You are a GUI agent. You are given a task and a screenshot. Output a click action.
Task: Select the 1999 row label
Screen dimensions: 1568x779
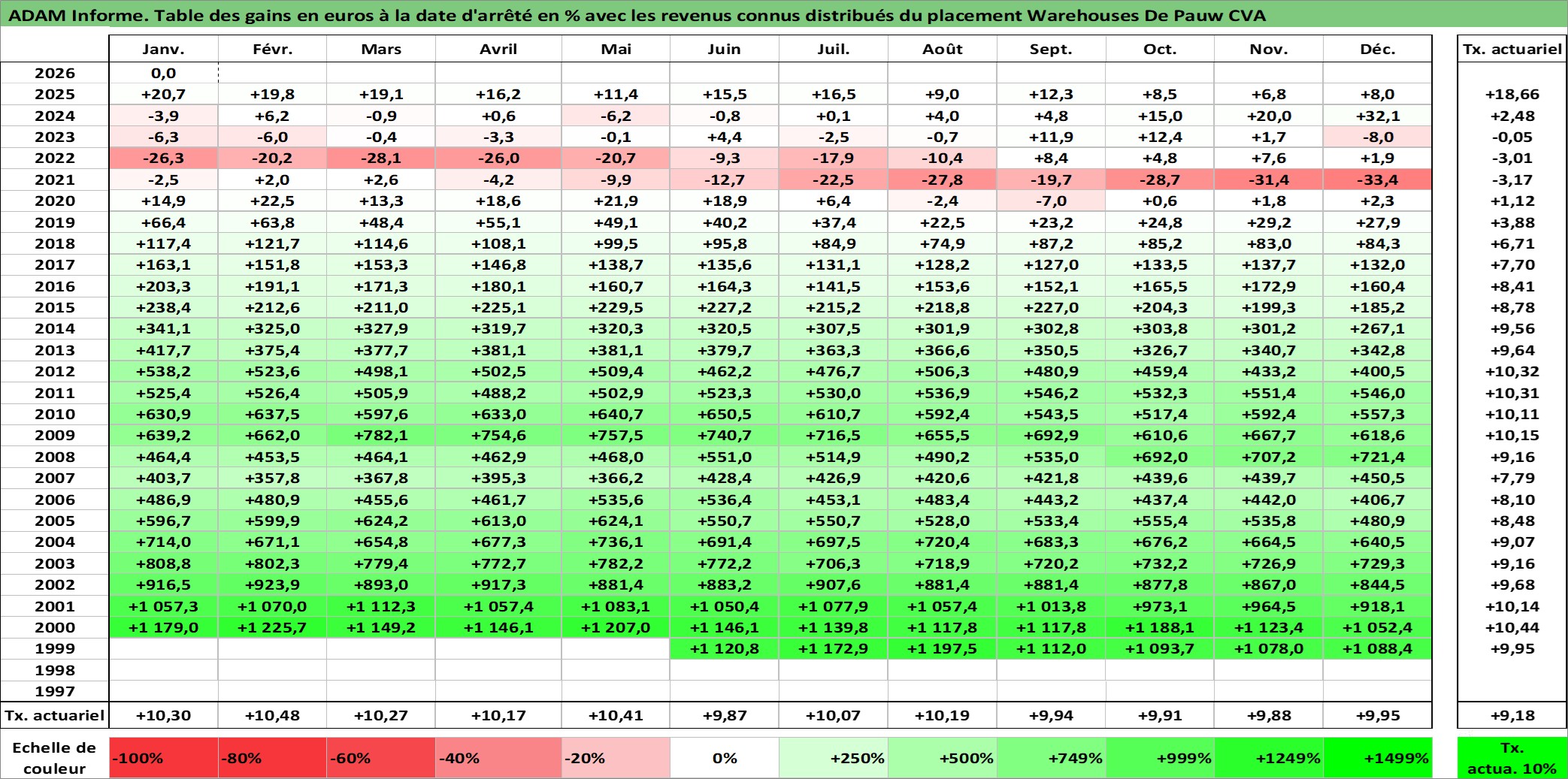tap(55, 649)
